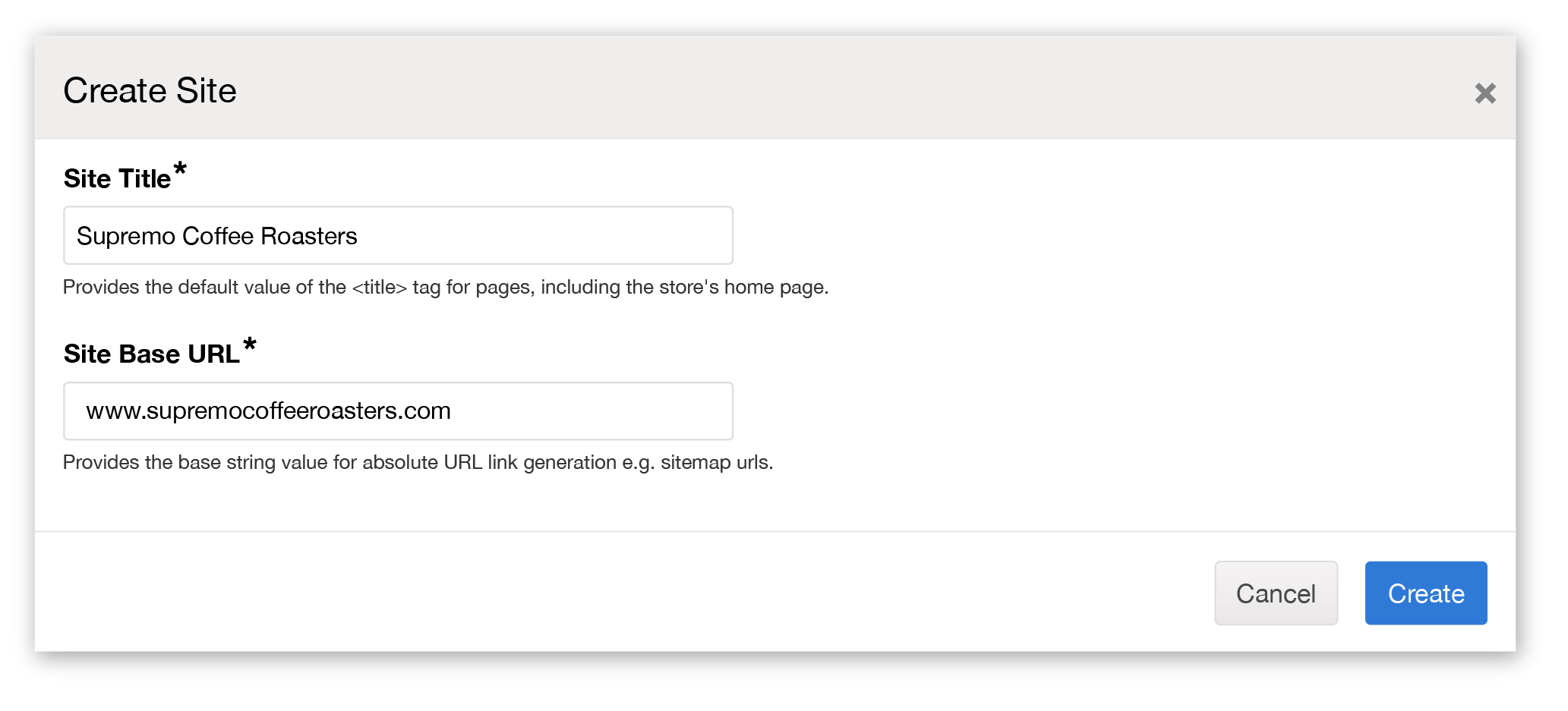
Task: Click inside the Supremo Coffee Roasters text box
Action: tap(397, 235)
